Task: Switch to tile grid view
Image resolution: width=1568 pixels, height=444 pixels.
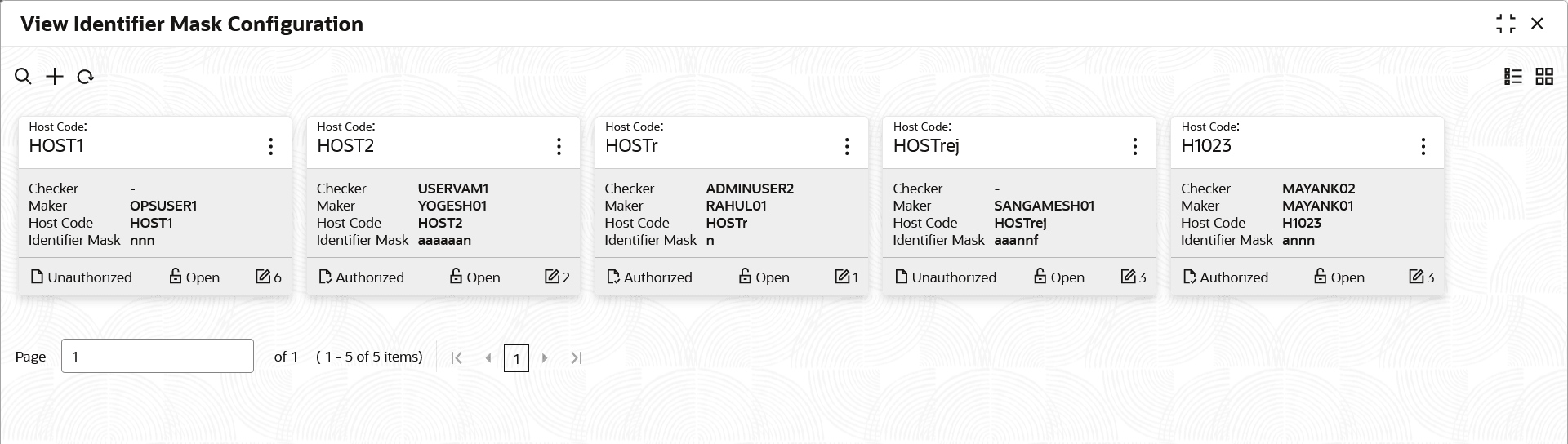Action: coord(1544,77)
